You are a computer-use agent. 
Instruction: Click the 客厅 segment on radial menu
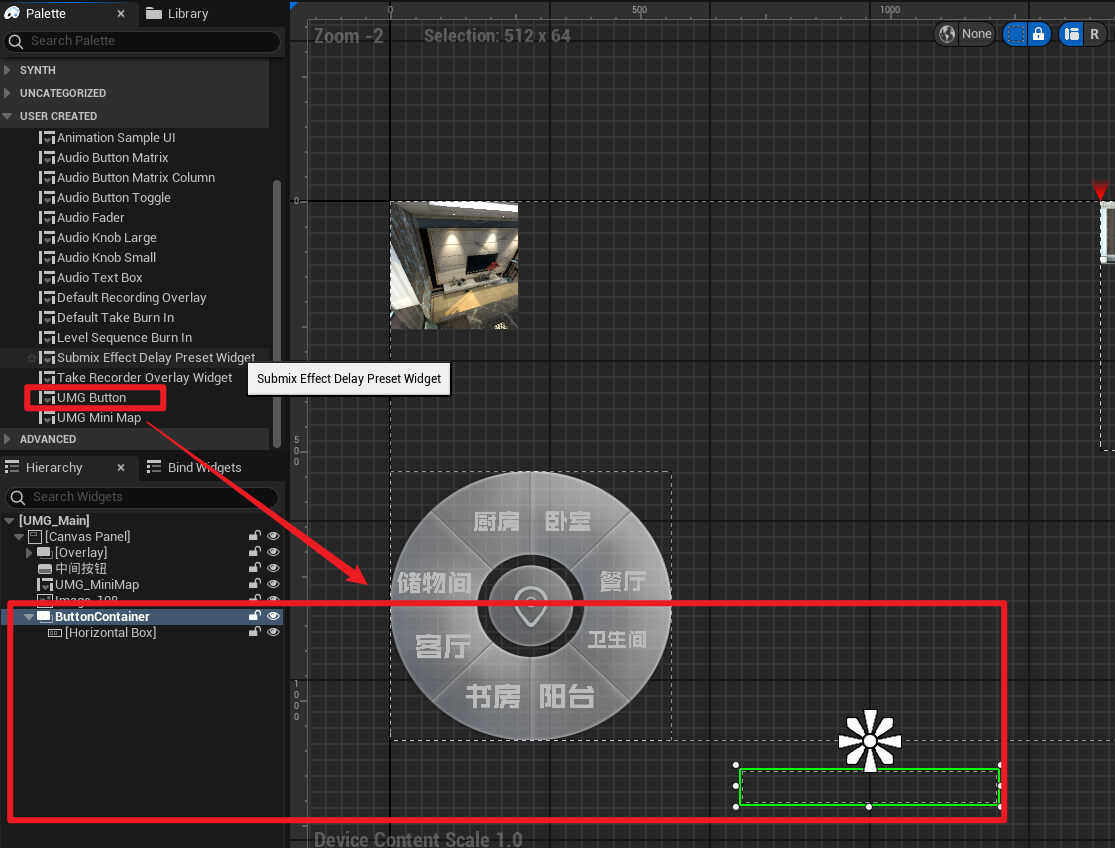443,646
